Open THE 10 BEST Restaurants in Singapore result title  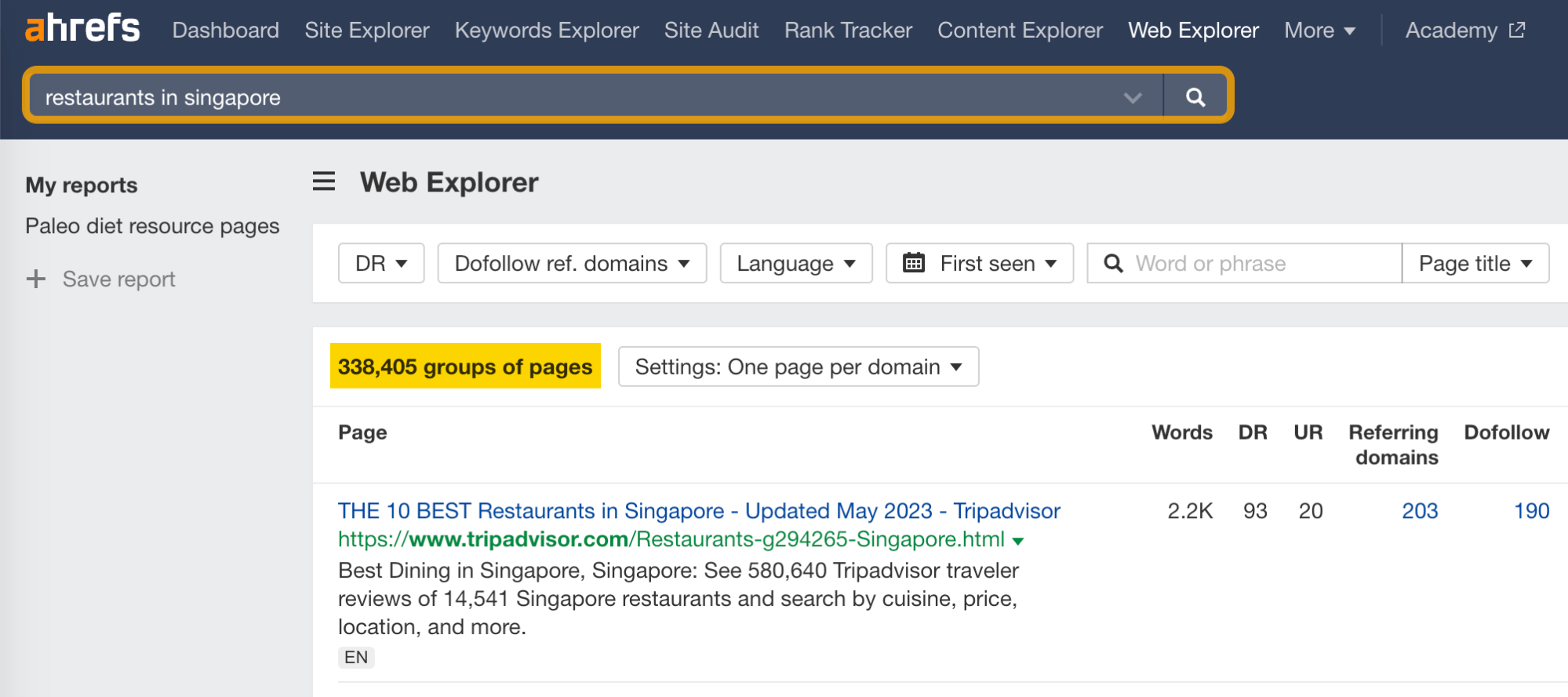(699, 511)
